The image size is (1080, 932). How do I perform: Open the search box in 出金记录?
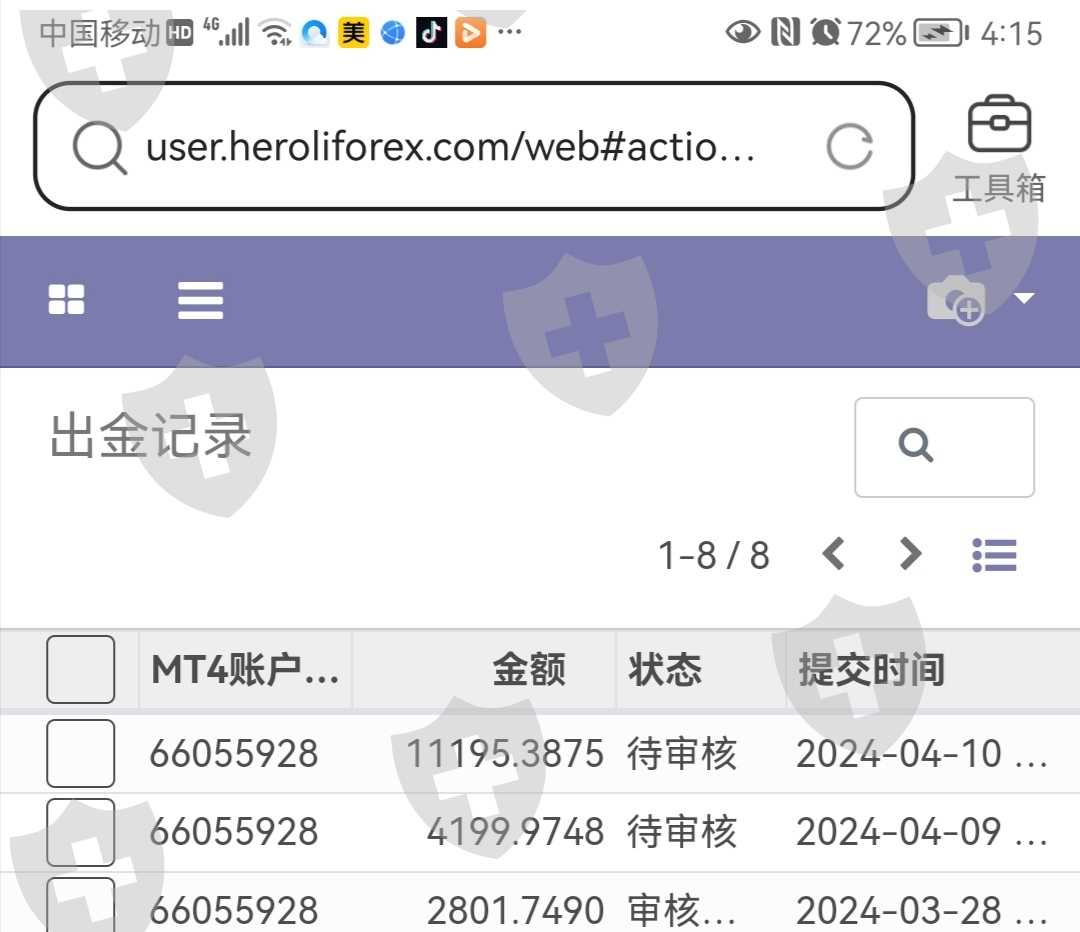(944, 447)
